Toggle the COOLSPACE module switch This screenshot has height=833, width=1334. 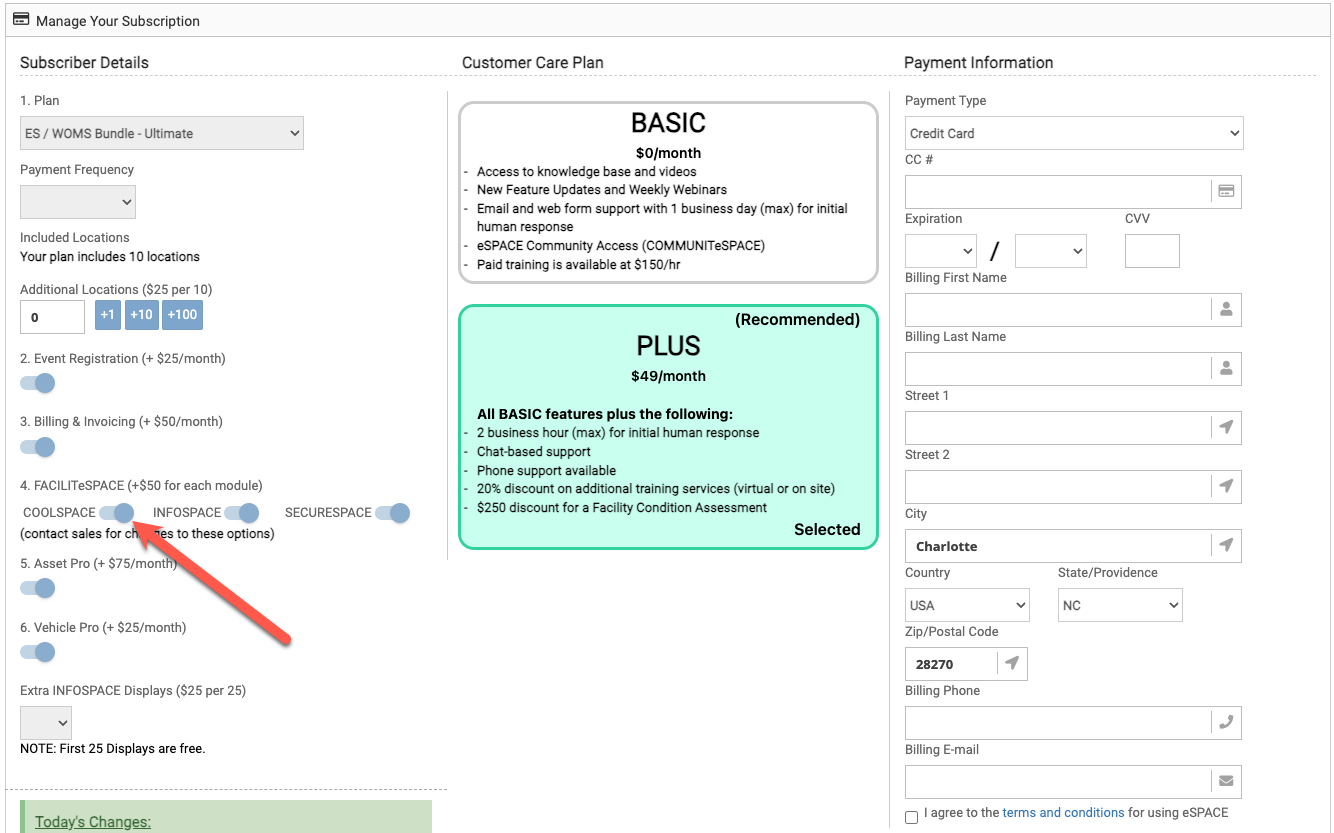[x=117, y=513]
